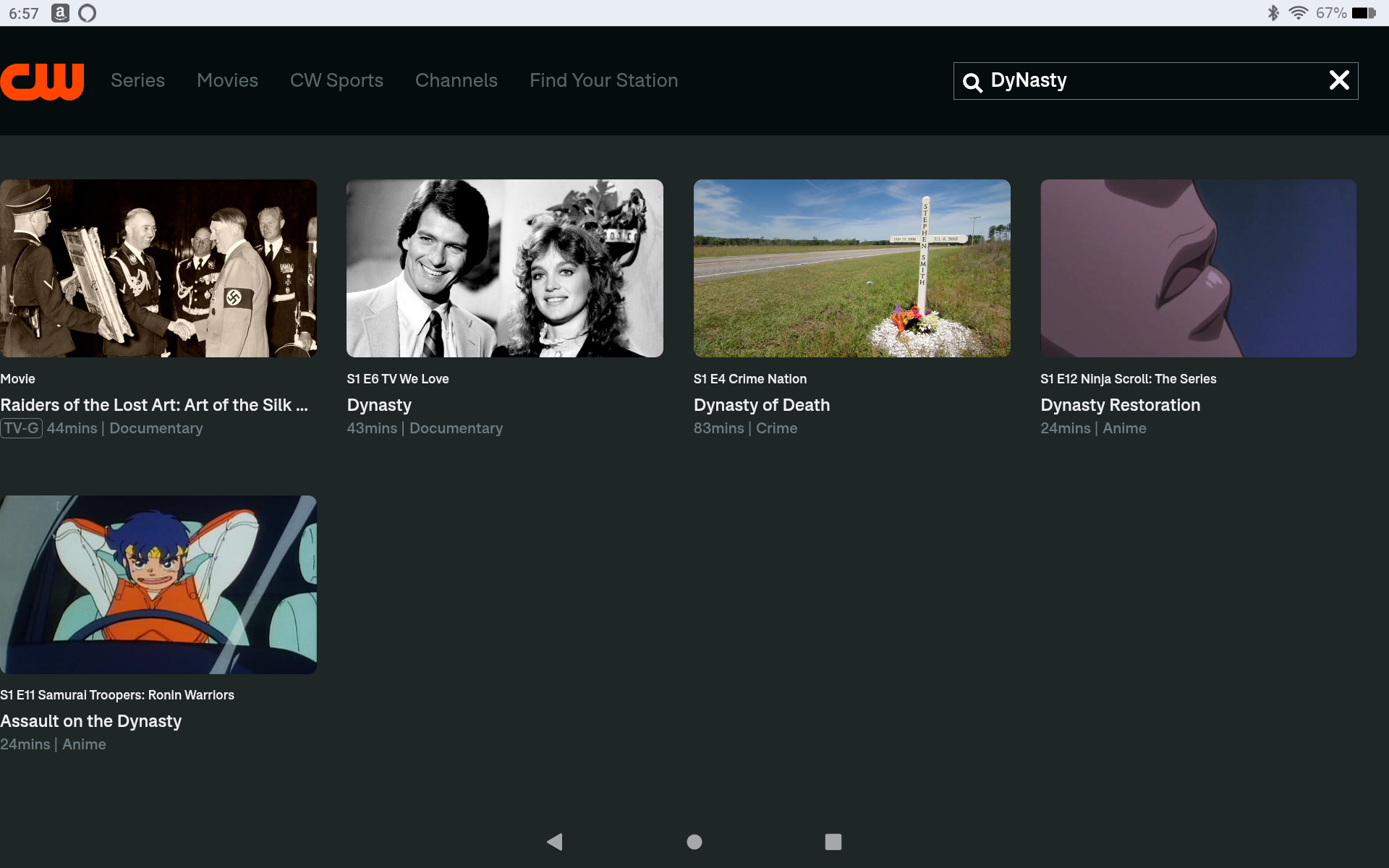Open the Movies menu
This screenshot has width=1389, height=868.
tap(227, 80)
